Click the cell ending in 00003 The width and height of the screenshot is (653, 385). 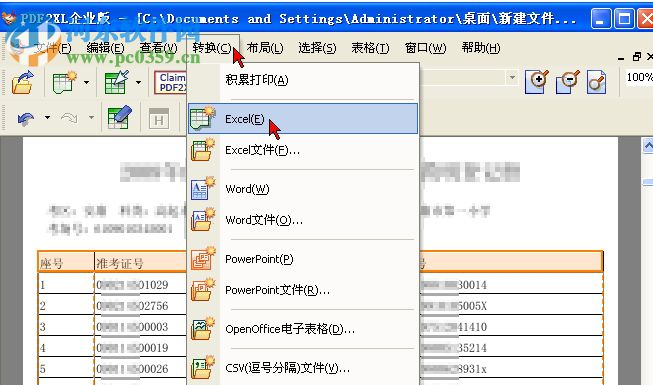141,326
